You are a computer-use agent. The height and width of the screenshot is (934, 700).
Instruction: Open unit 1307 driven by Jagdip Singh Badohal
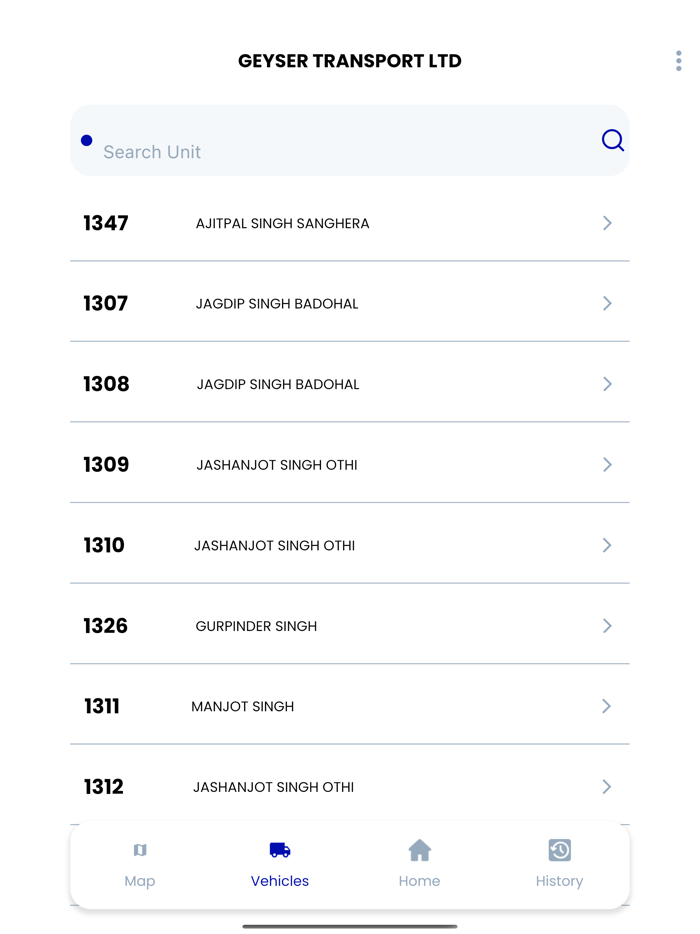(350, 303)
